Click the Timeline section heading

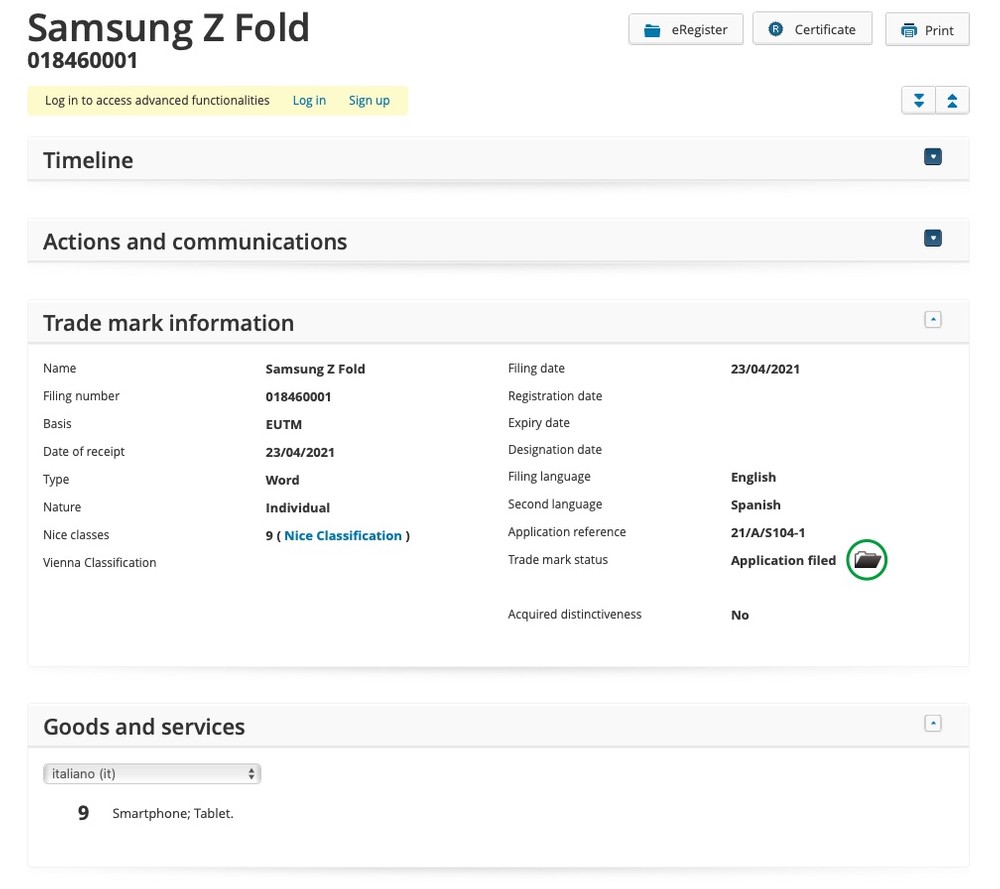pos(88,160)
